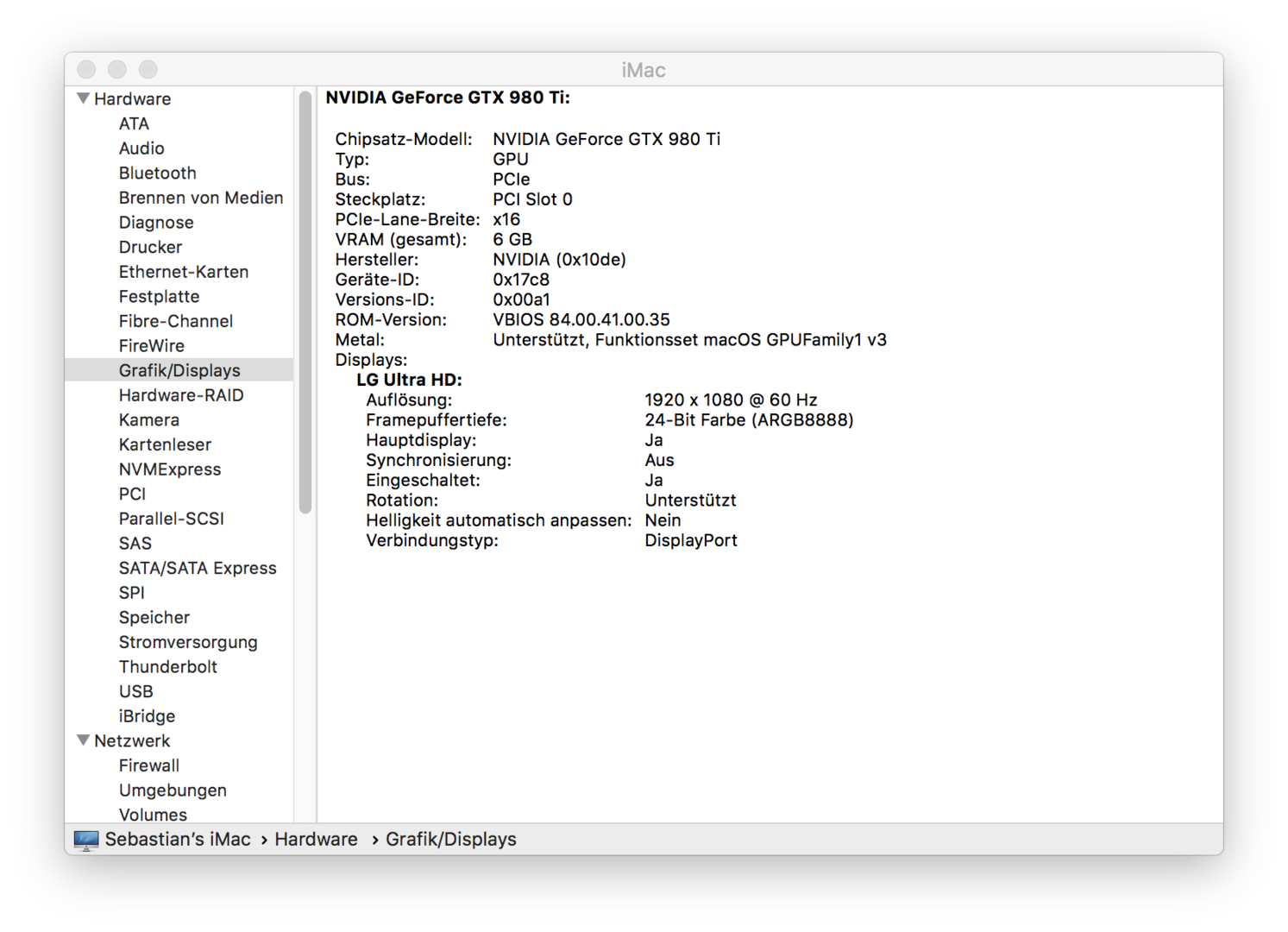The height and width of the screenshot is (932, 1288).
Task: Click the iMac computer icon in path bar
Action: coord(86,840)
